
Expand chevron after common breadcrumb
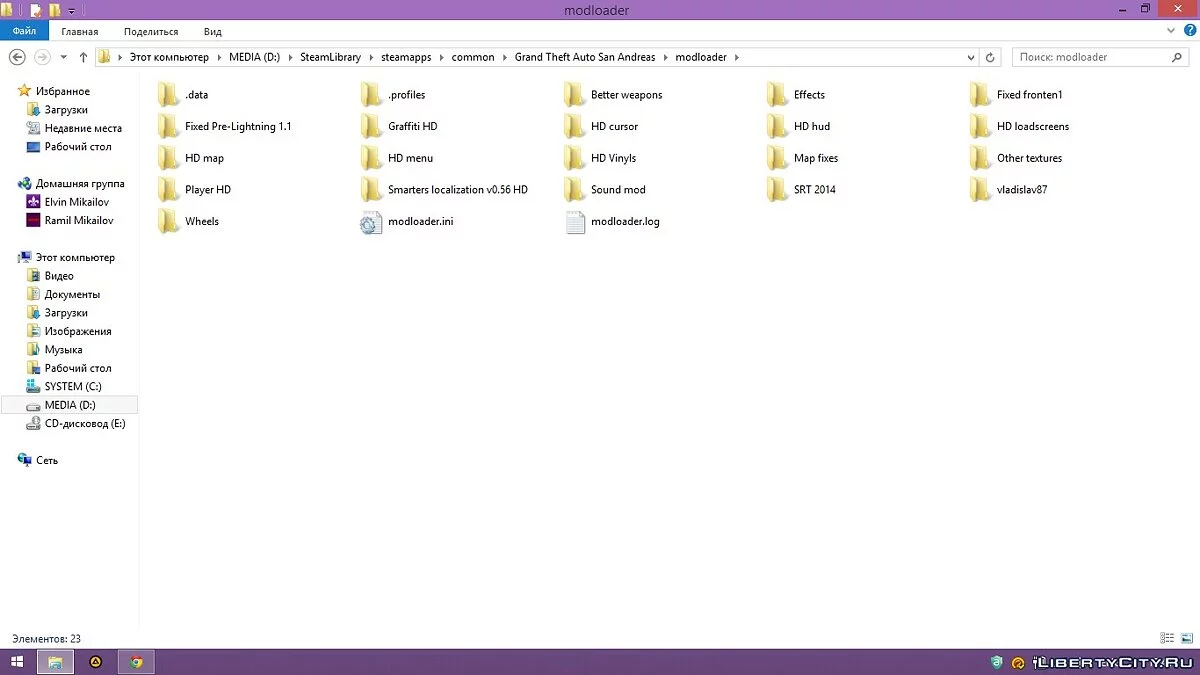(x=505, y=57)
